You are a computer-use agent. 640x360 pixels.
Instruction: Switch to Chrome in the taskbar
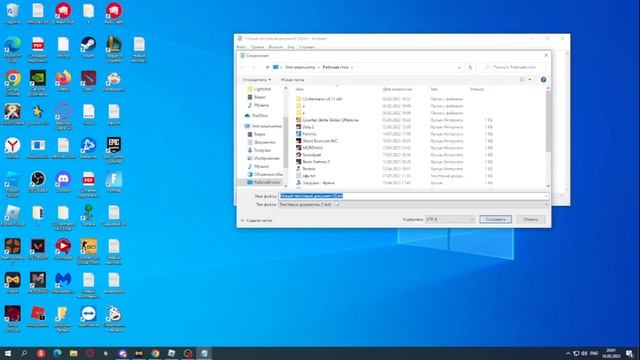point(155,353)
